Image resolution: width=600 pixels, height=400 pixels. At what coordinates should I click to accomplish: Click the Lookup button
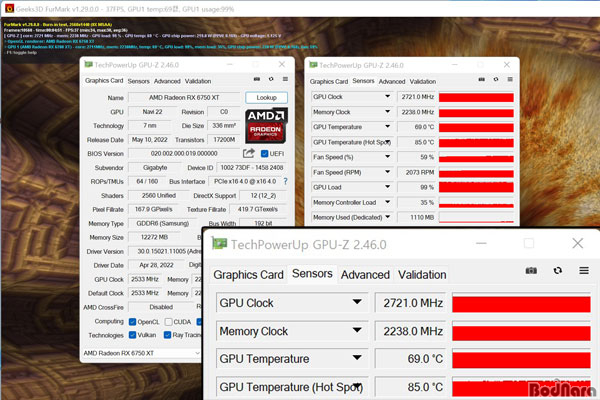click(266, 98)
